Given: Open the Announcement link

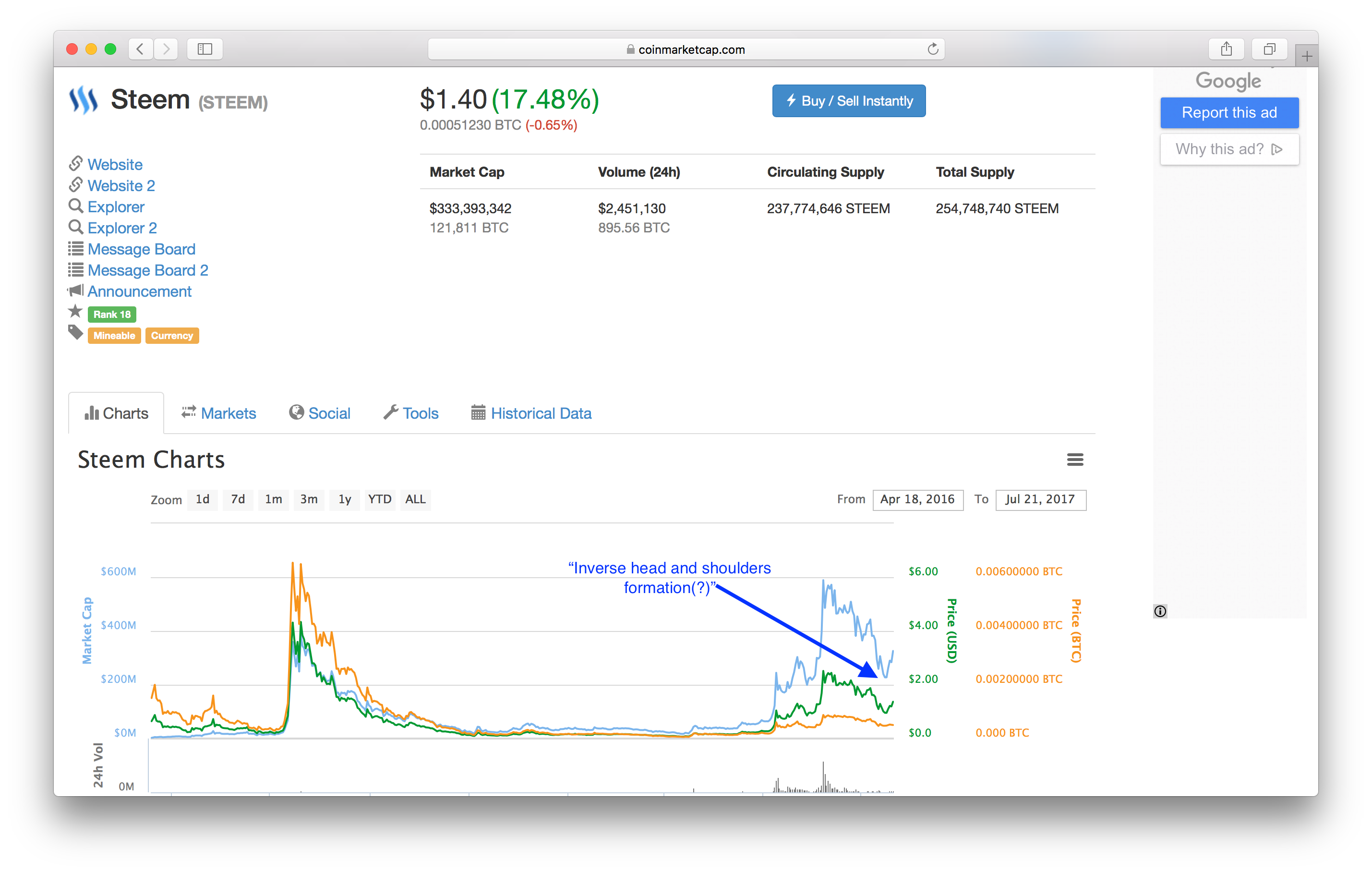Looking at the screenshot, I should tap(140, 291).
